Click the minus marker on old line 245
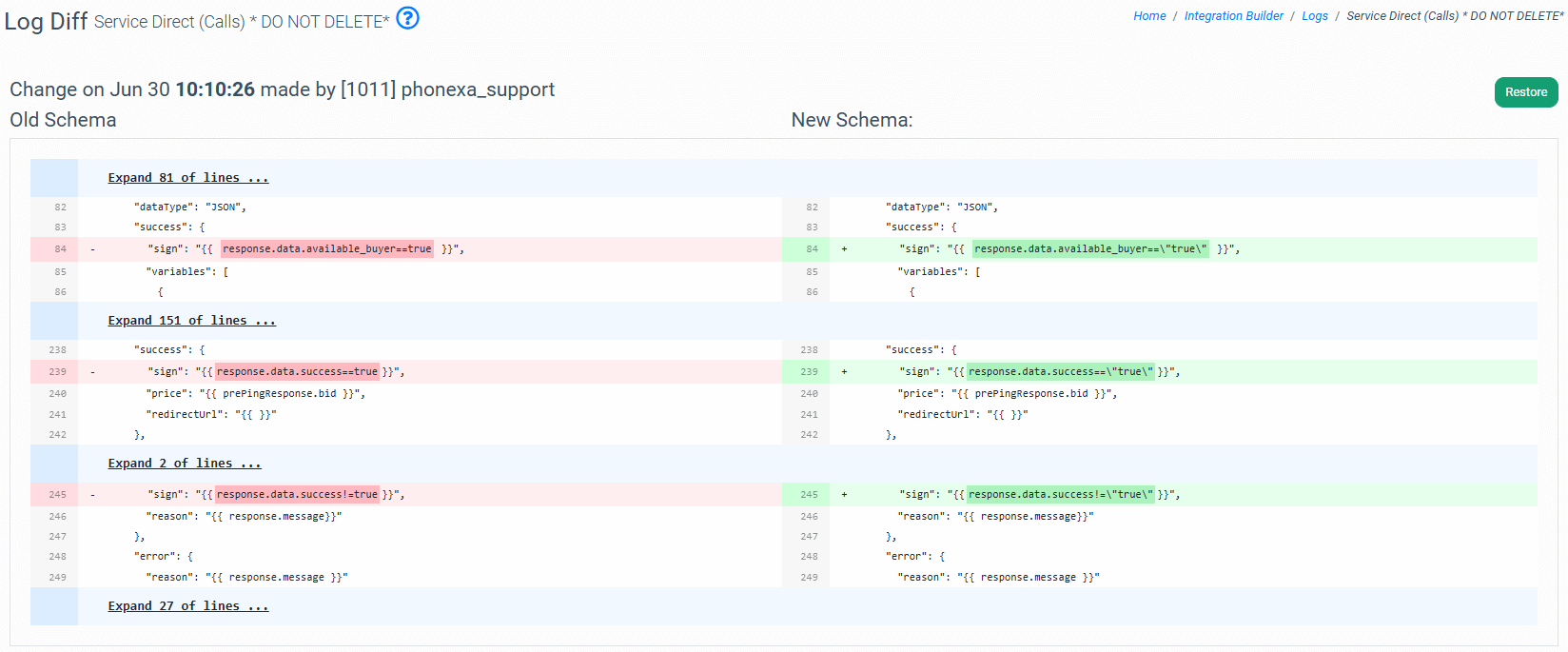Screen dimensions: 1568x652 coord(92,495)
